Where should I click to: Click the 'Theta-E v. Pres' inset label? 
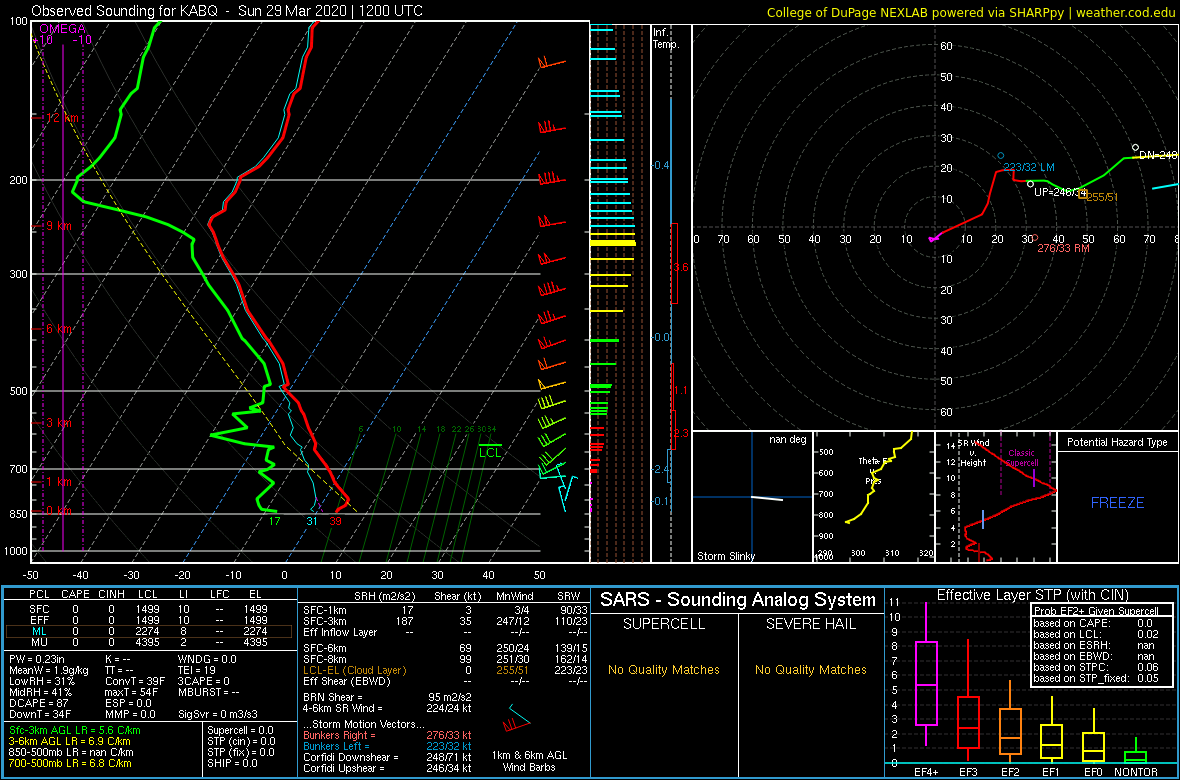875,471
